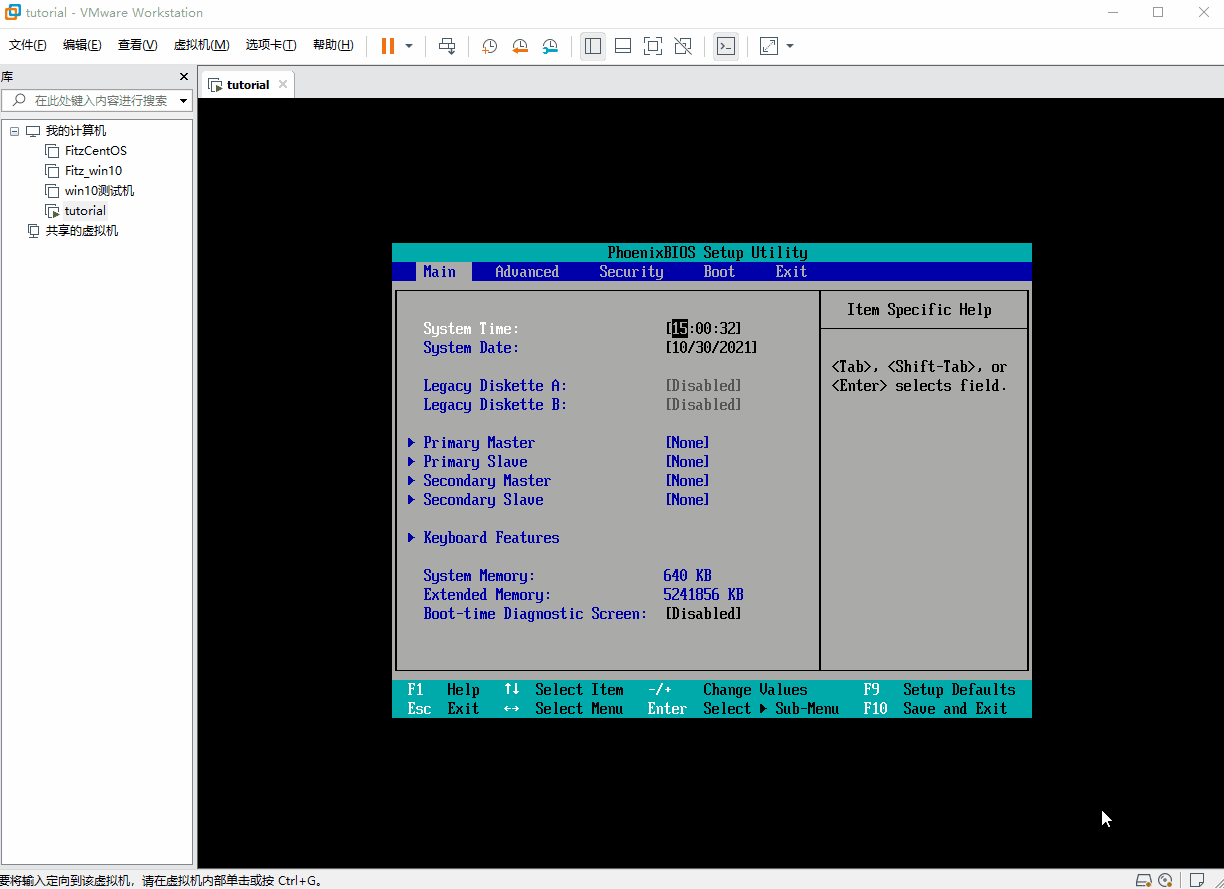Open the library search box dropdown arrow
Screen dimensions: 1224x889
point(183,100)
